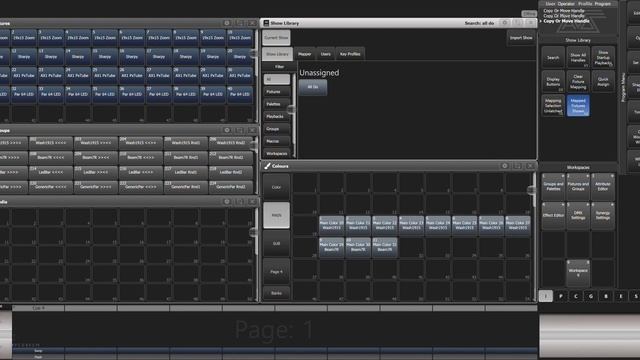
Task: Click the Banks button in Colours window
Action: (276, 293)
